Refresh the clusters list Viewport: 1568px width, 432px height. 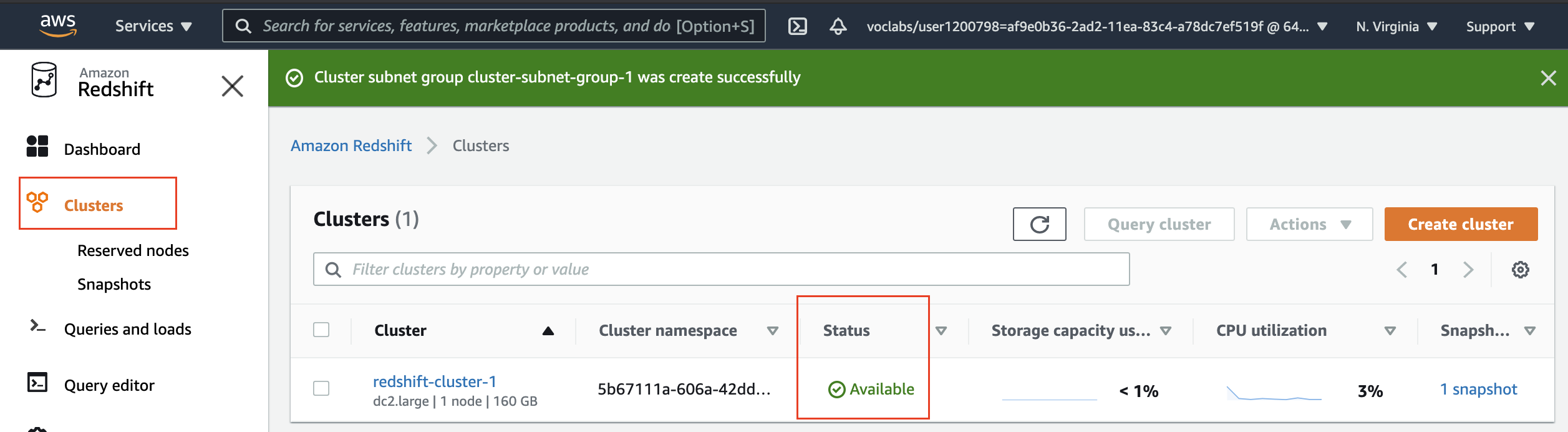[x=1039, y=224]
